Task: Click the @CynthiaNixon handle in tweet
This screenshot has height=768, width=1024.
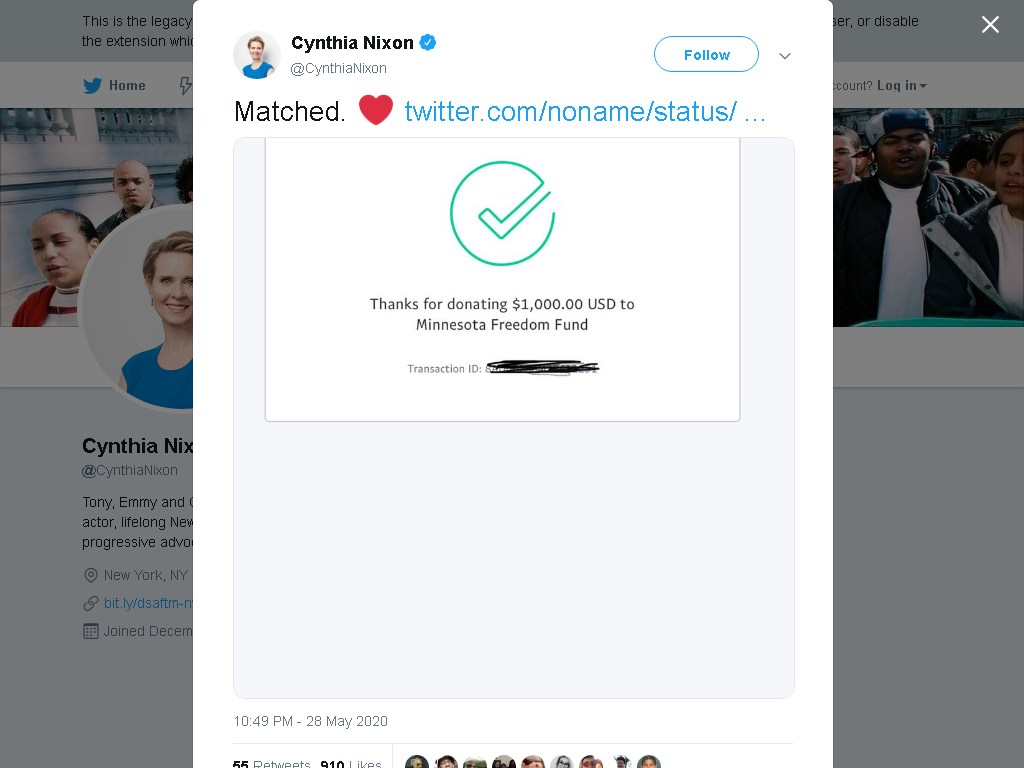Action: pyautogui.click(x=338, y=68)
